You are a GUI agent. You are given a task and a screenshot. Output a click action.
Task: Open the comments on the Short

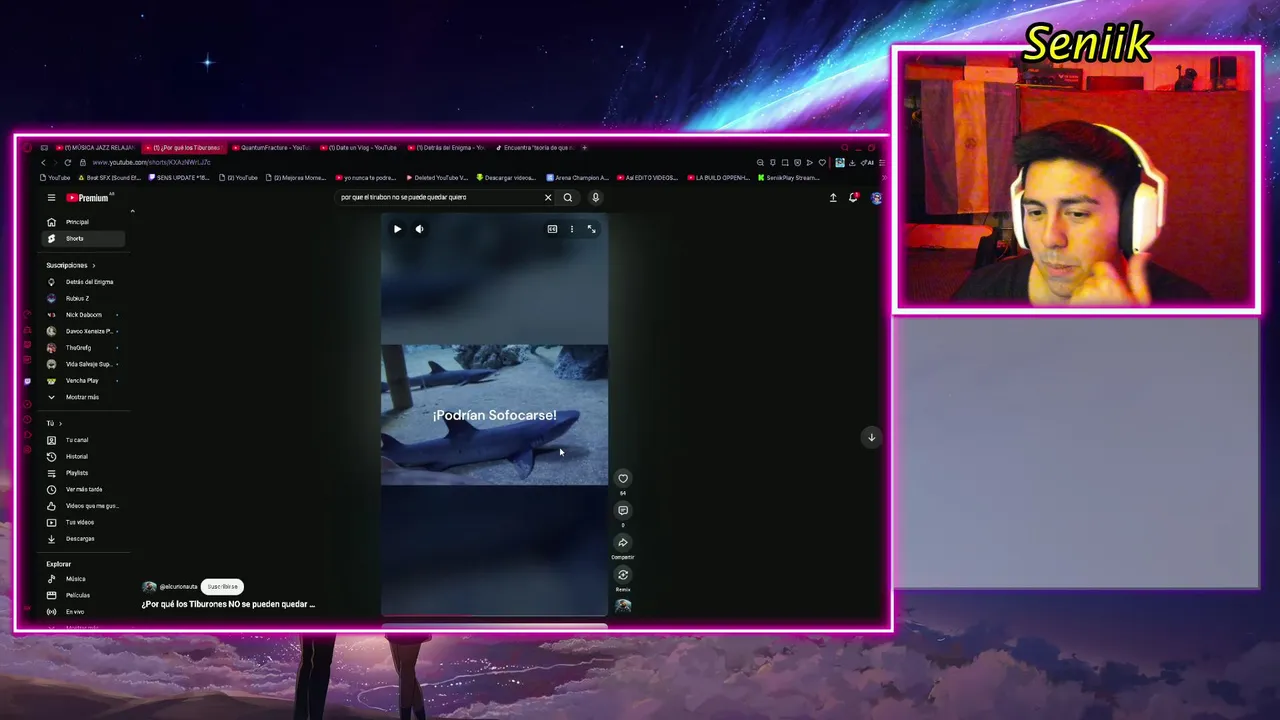coord(623,510)
